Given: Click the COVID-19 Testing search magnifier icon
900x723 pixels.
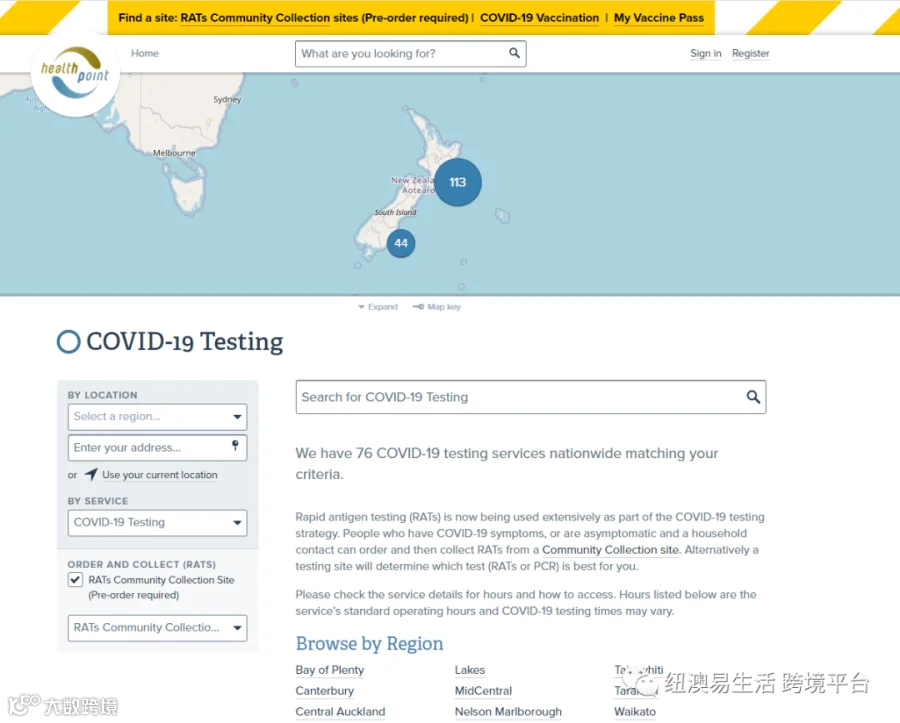Looking at the screenshot, I should [x=753, y=397].
